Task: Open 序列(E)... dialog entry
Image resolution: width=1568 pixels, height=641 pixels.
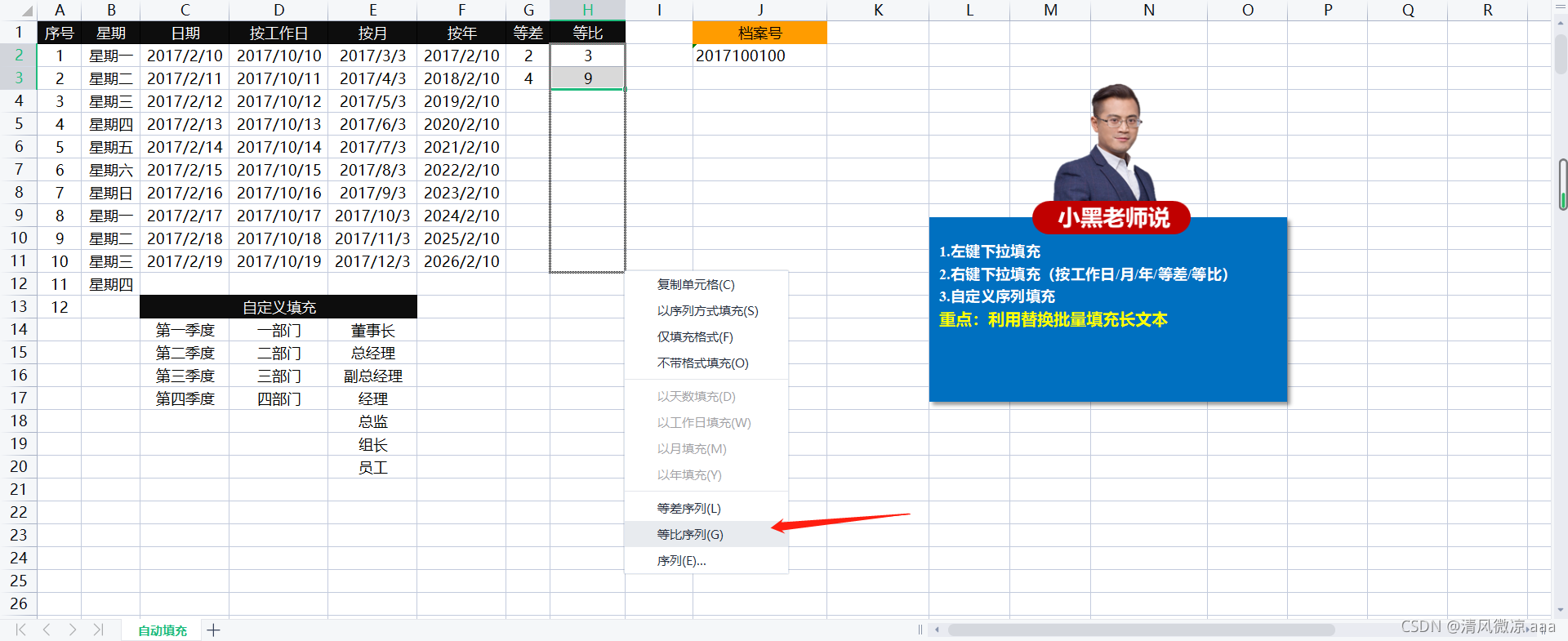Action: (706, 560)
